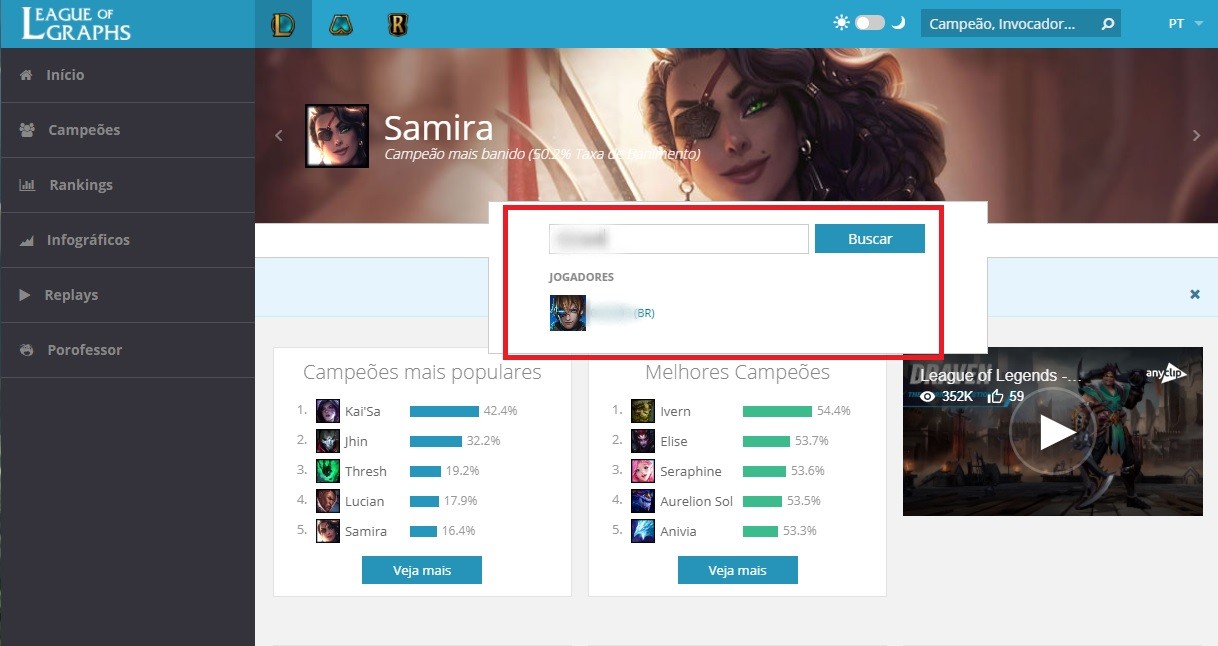Play the League of Legends video
The height and width of the screenshot is (646, 1218).
pyautogui.click(x=1053, y=431)
